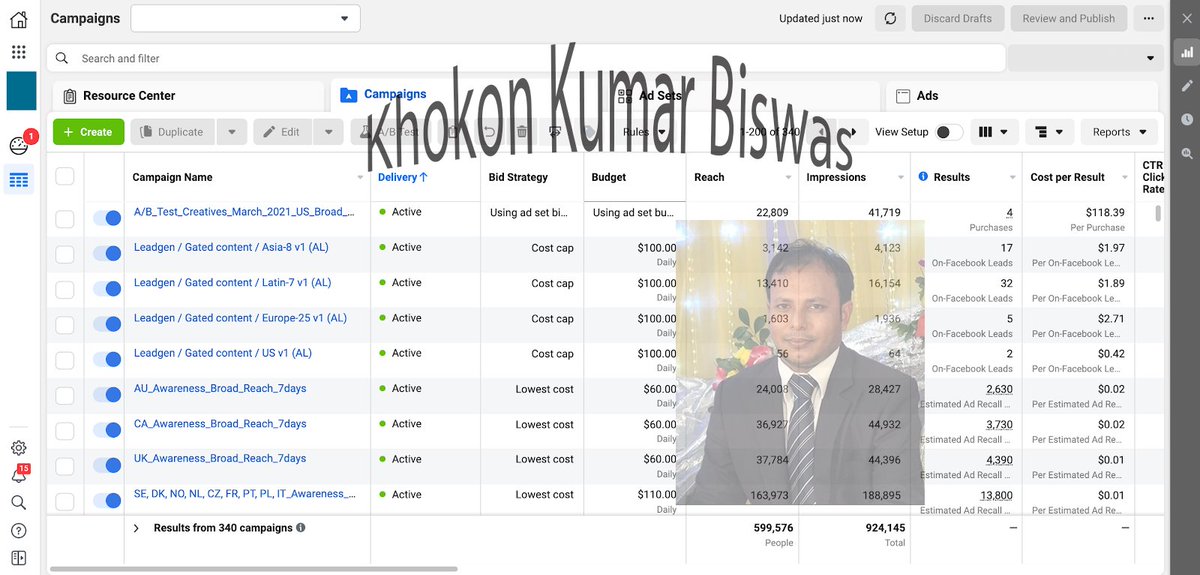This screenshot has height=575, width=1200.
Task: Go to next page of campaigns arrow
Action: pos(853,132)
